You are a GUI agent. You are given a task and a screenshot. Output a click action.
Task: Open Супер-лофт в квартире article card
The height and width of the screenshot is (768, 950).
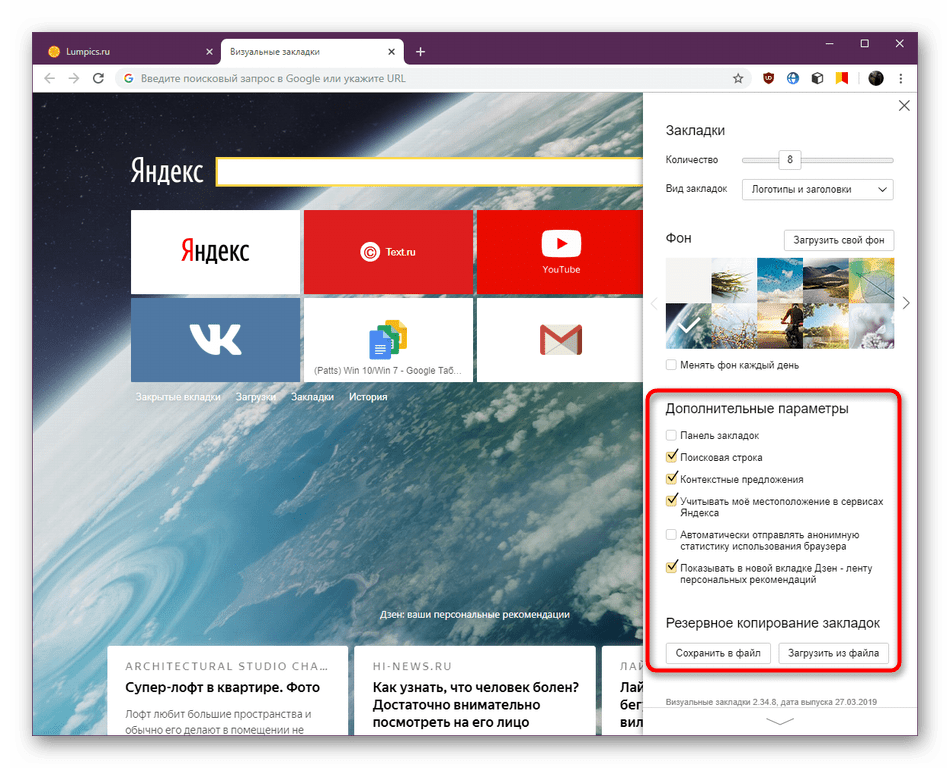tap(228, 690)
